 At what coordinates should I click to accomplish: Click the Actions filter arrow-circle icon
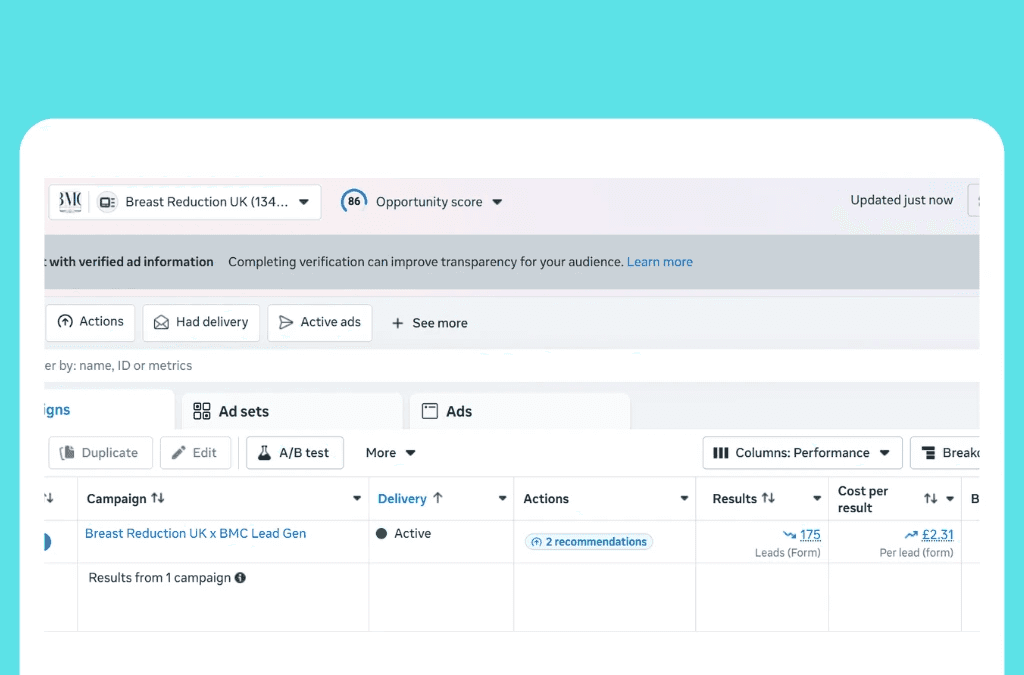[x=65, y=321]
